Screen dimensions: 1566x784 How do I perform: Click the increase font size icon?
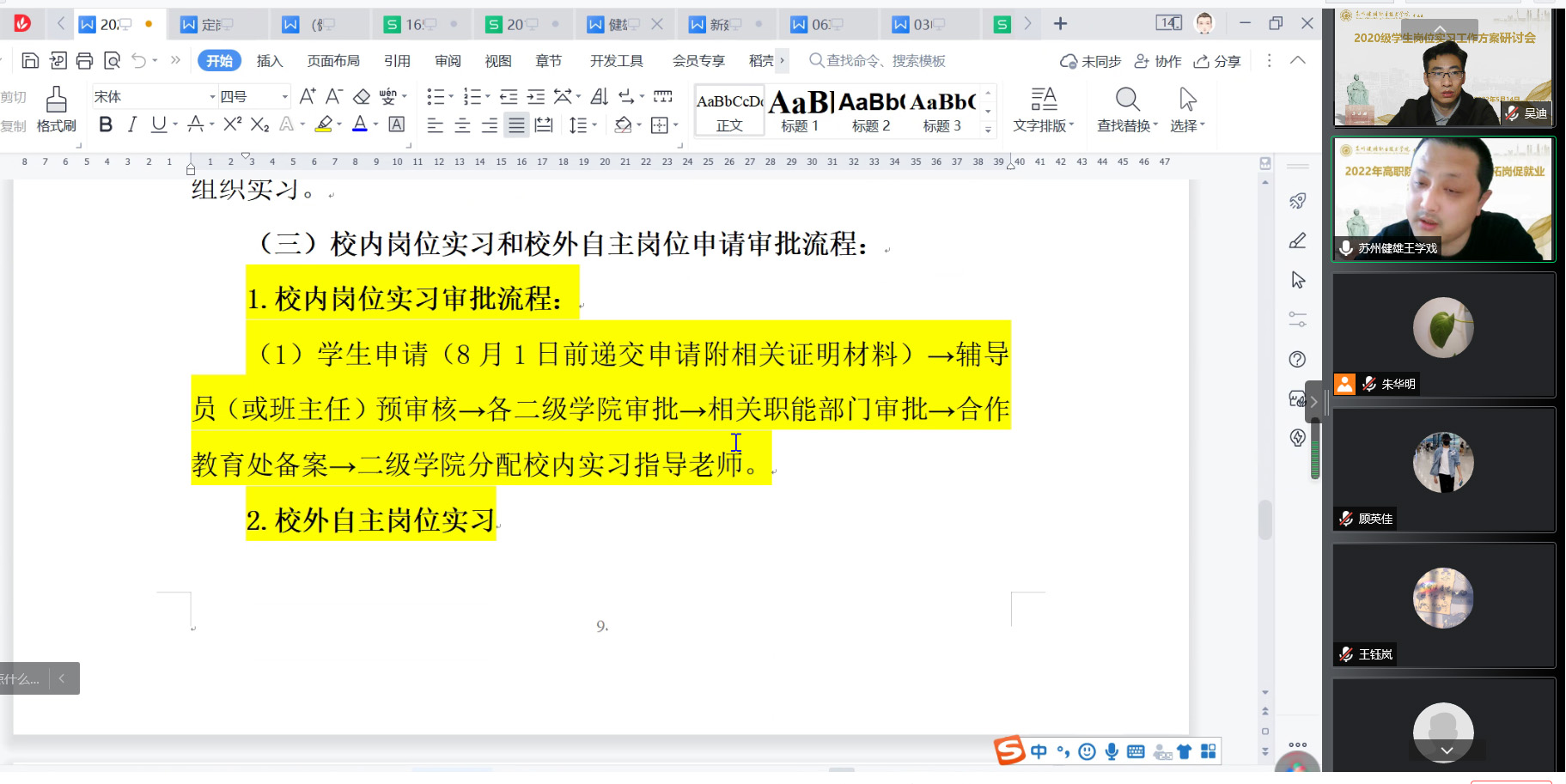coord(307,97)
